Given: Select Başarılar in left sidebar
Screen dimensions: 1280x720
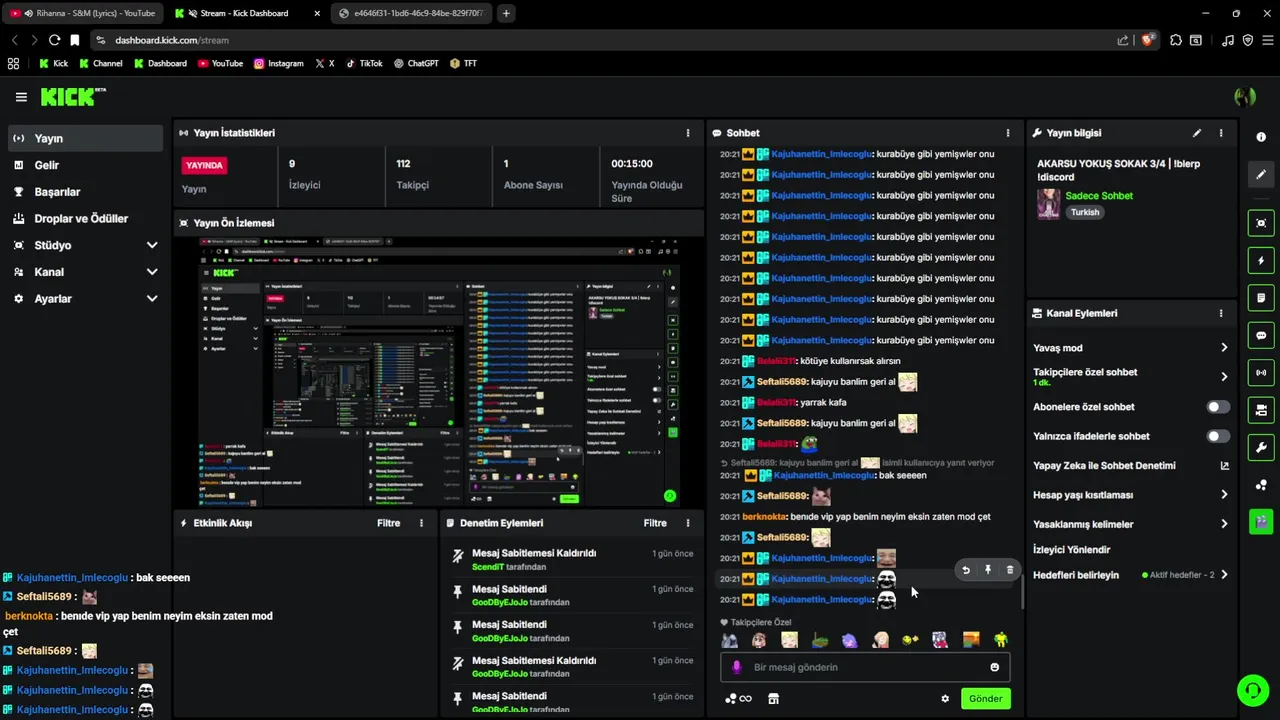Looking at the screenshot, I should coord(85,192).
